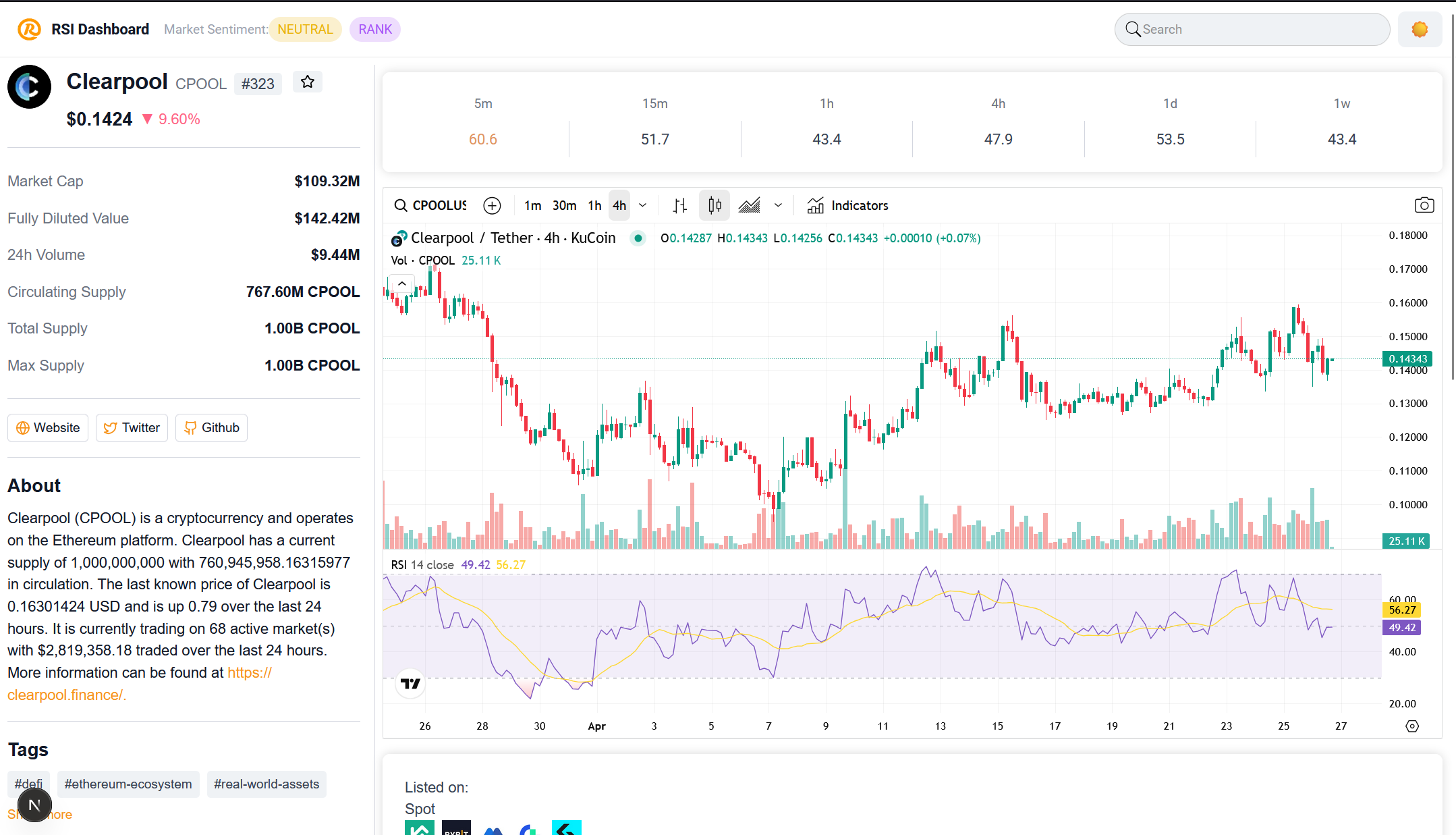This screenshot has height=835, width=1456.
Task: Open the clearpool.finance URL in About
Action: (x=140, y=684)
